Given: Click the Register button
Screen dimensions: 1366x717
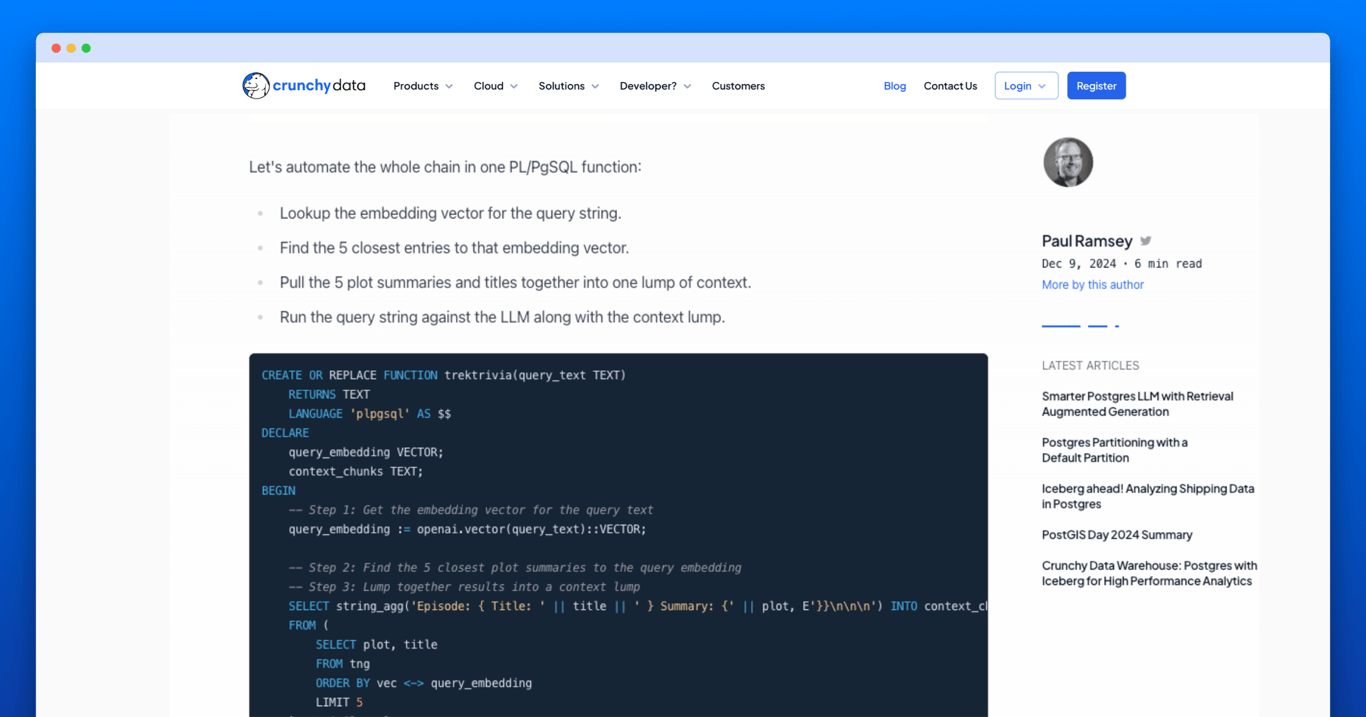Looking at the screenshot, I should 1096,85.
